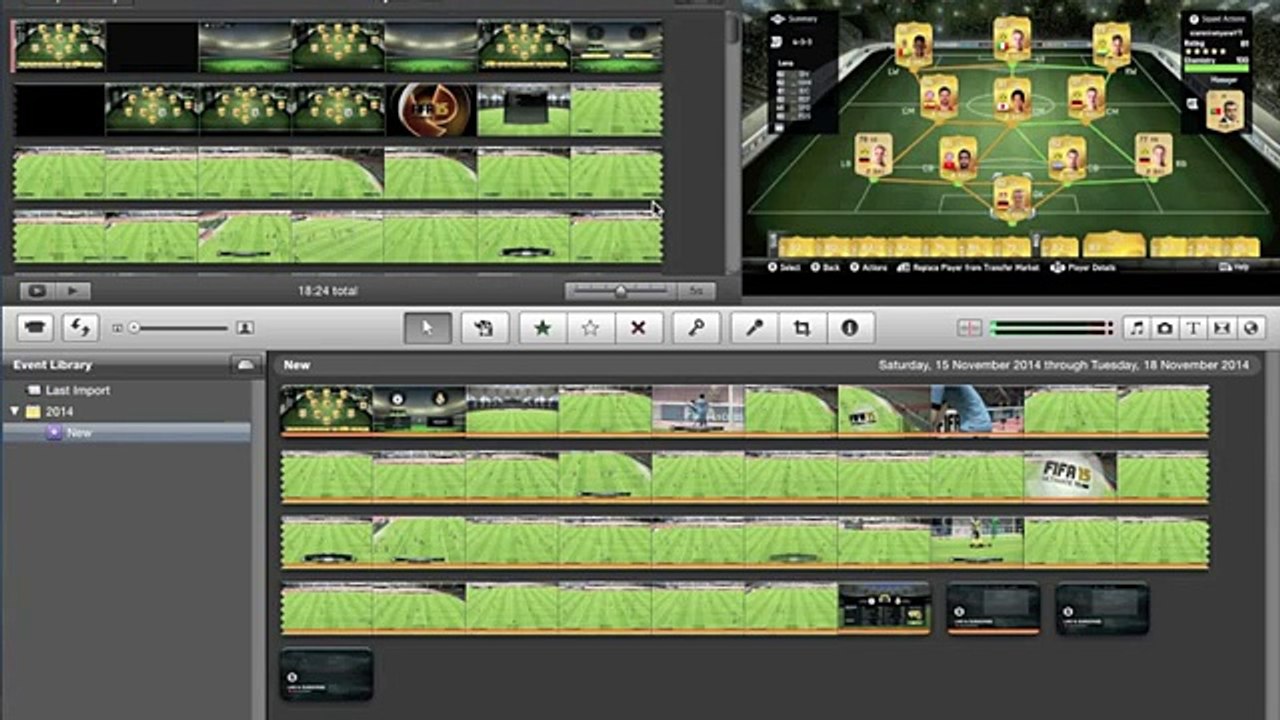
Task: Swap the Events and Projects panes
Action: (79, 328)
